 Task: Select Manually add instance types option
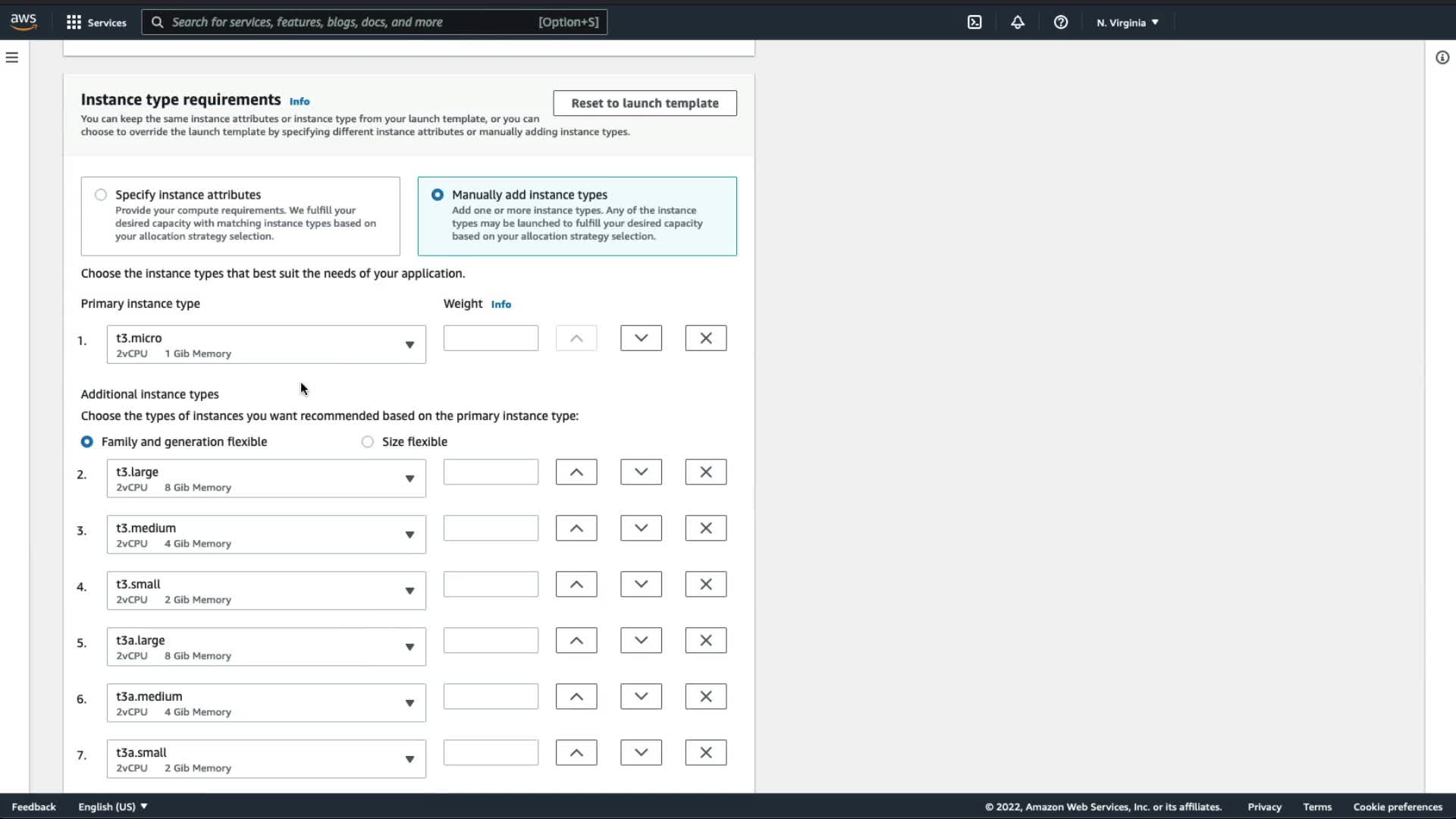438,195
